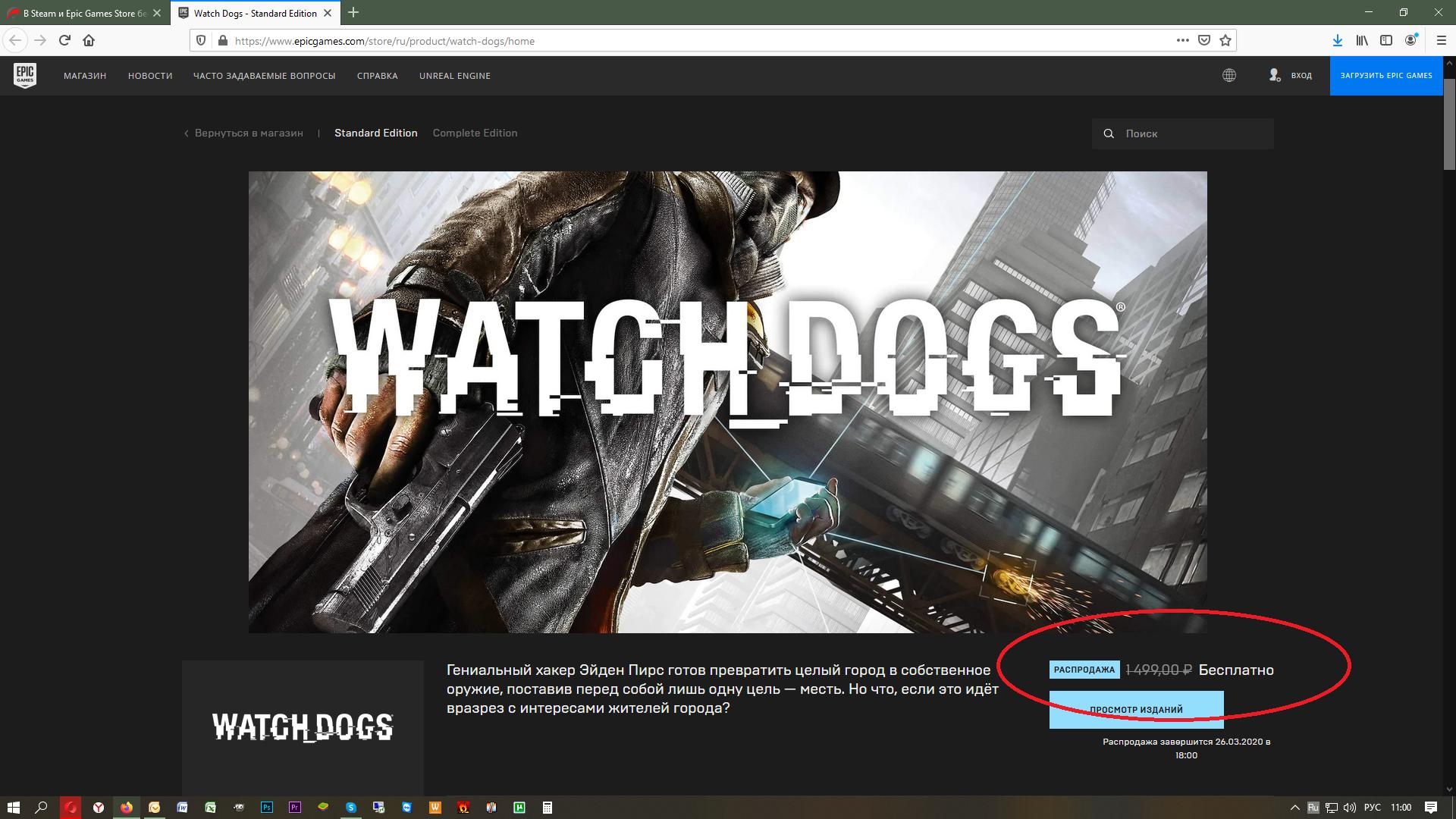
Task: Open page actions three-dots menu
Action: click(x=1182, y=40)
